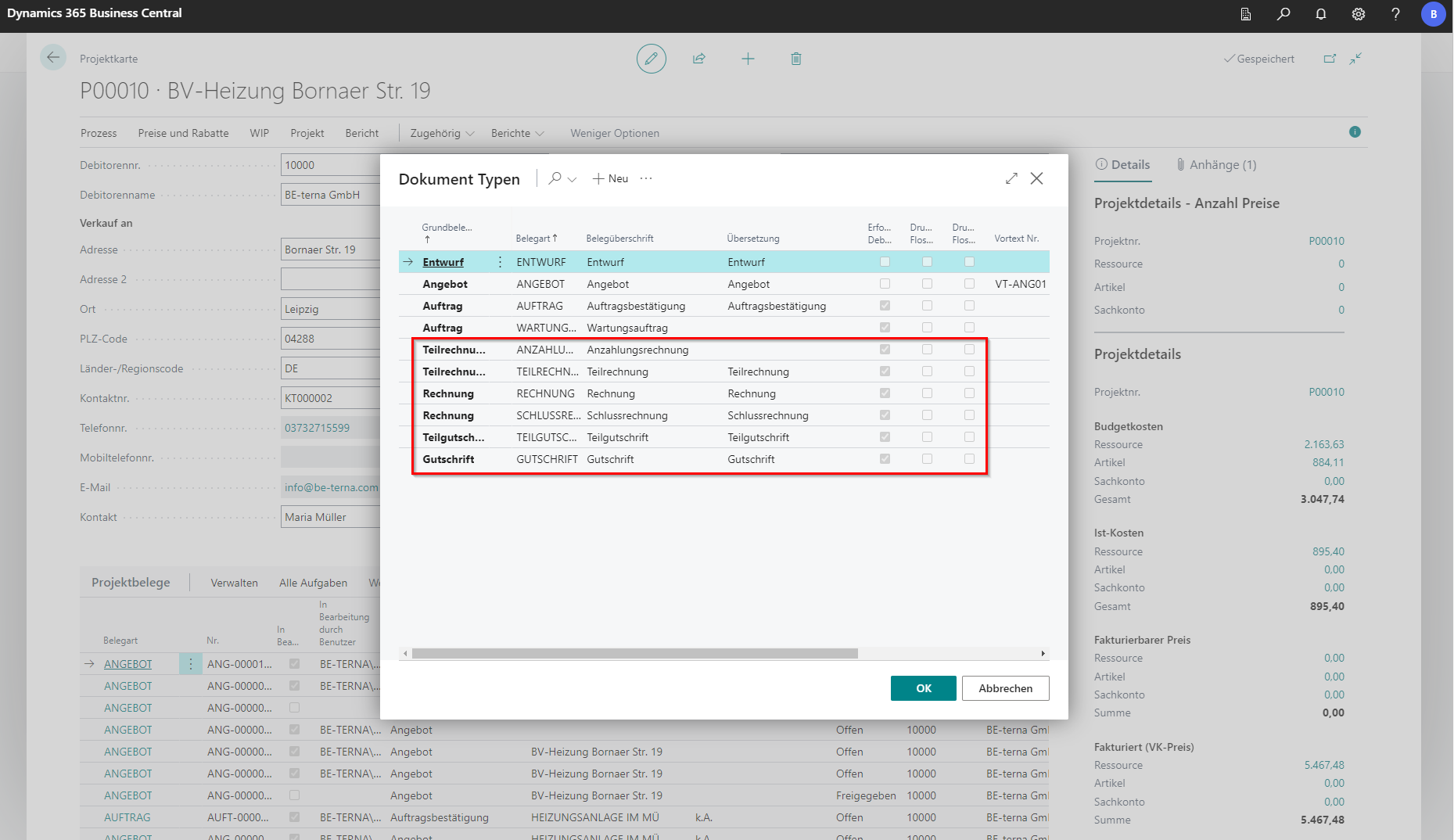This screenshot has width=1454, height=840.
Task: Open the notifications bell icon
Action: [x=1320, y=14]
